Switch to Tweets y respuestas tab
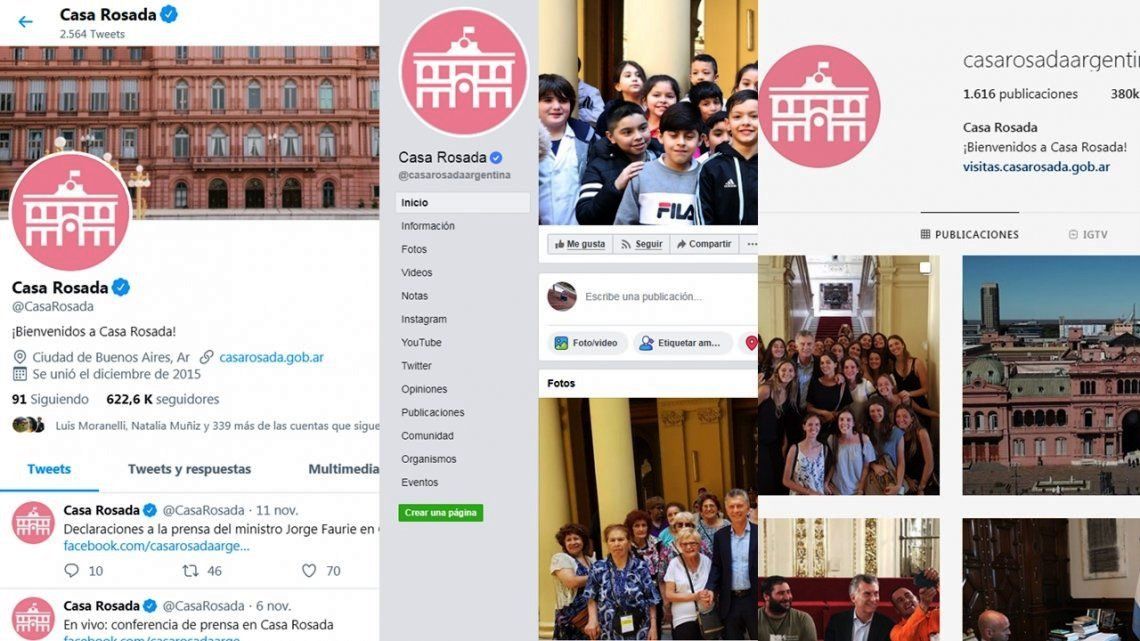 pyautogui.click(x=189, y=469)
